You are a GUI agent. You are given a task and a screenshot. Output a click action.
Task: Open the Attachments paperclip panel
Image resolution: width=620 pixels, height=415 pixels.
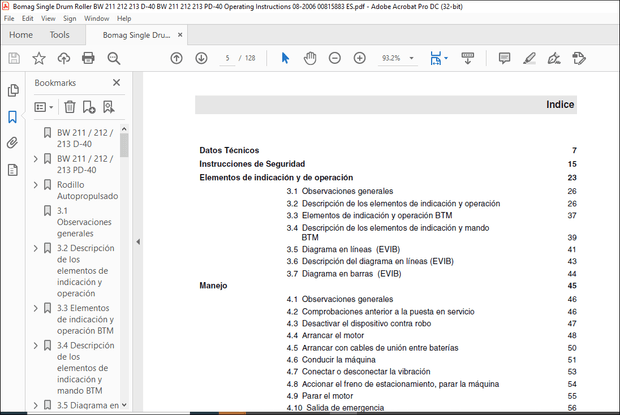tap(13, 143)
